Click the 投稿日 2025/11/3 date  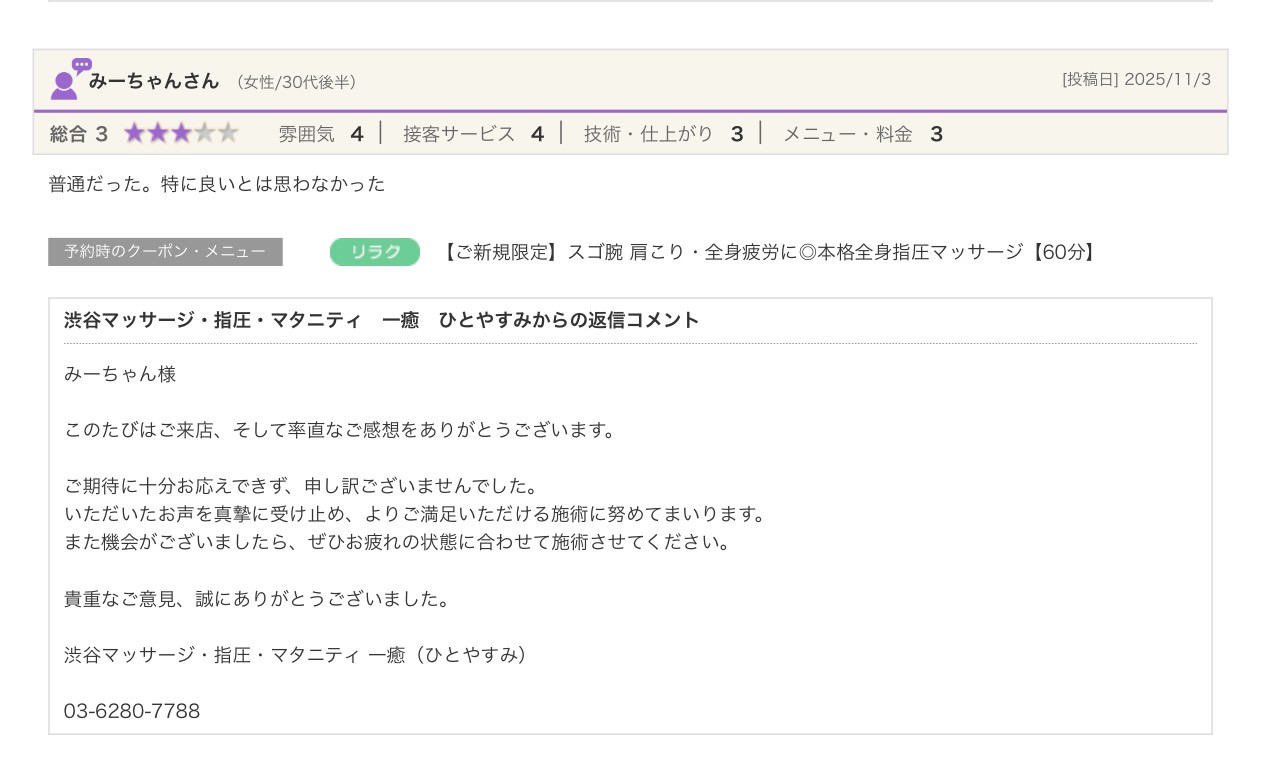[1136, 80]
